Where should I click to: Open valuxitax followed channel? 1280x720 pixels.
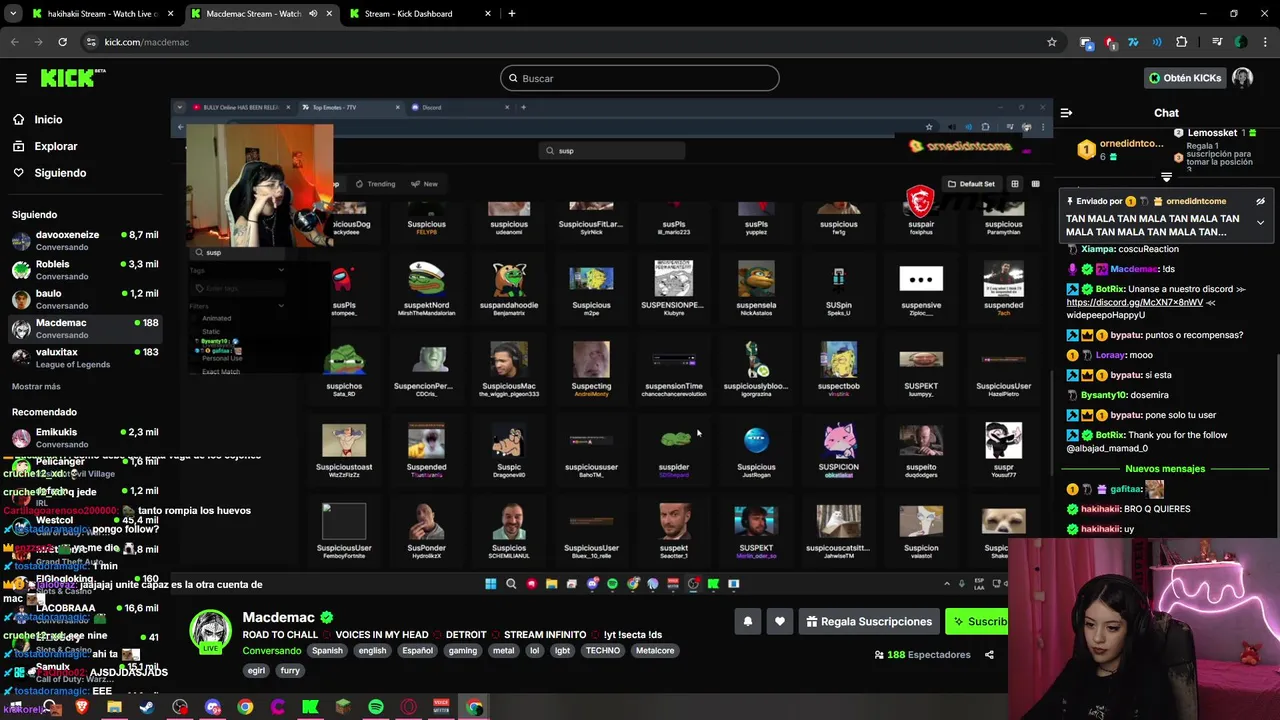tap(85, 358)
